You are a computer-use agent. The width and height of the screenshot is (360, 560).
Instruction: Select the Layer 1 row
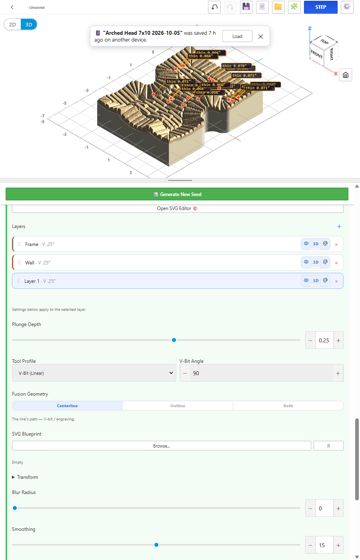178,281
